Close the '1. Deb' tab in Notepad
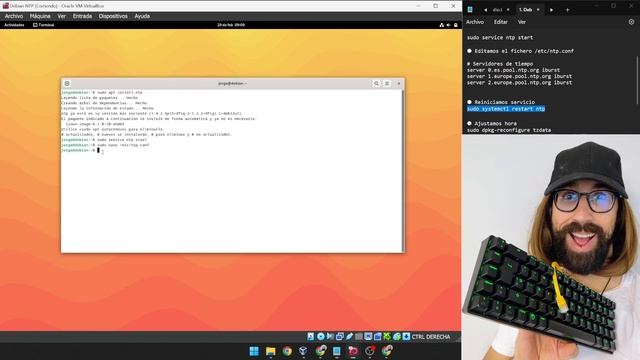 point(538,10)
